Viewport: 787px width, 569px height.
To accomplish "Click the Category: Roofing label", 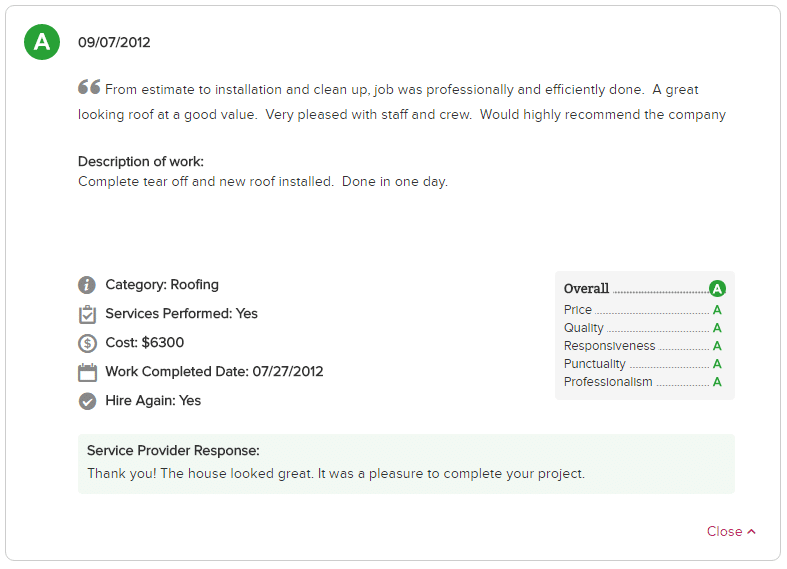I will click(162, 285).
